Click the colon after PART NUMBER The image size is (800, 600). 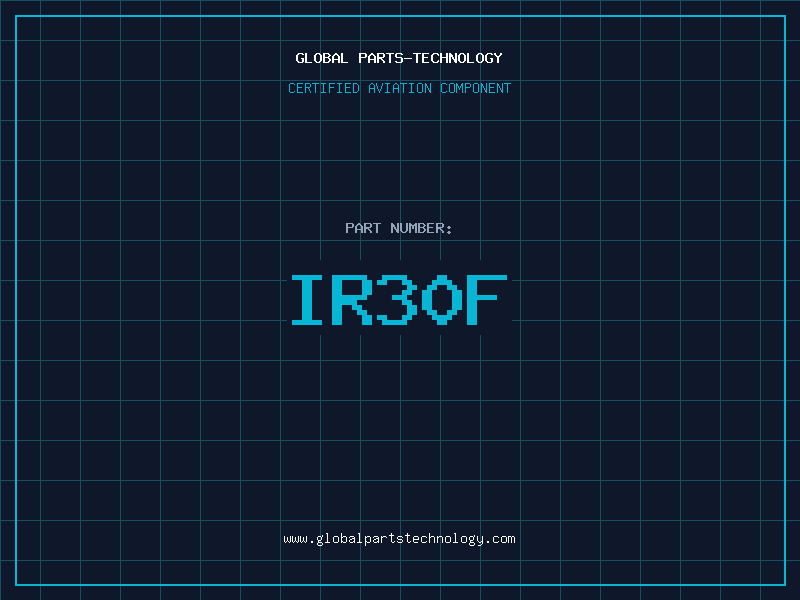[x=449, y=229]
